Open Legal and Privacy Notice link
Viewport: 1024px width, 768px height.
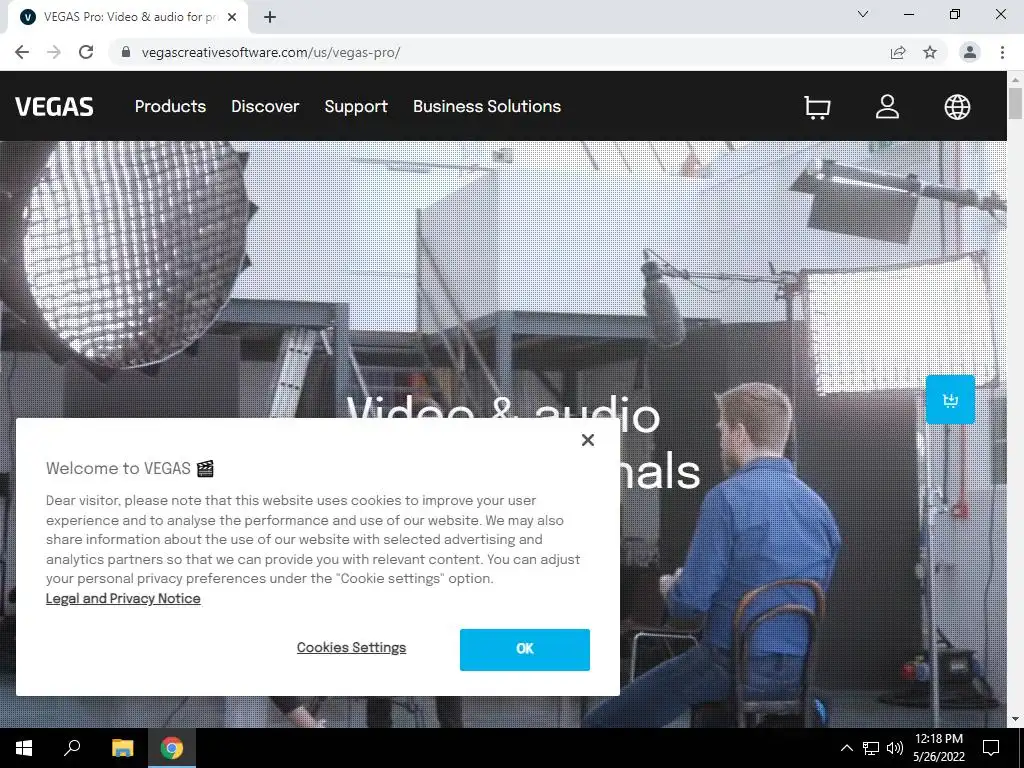pos(123,598)
